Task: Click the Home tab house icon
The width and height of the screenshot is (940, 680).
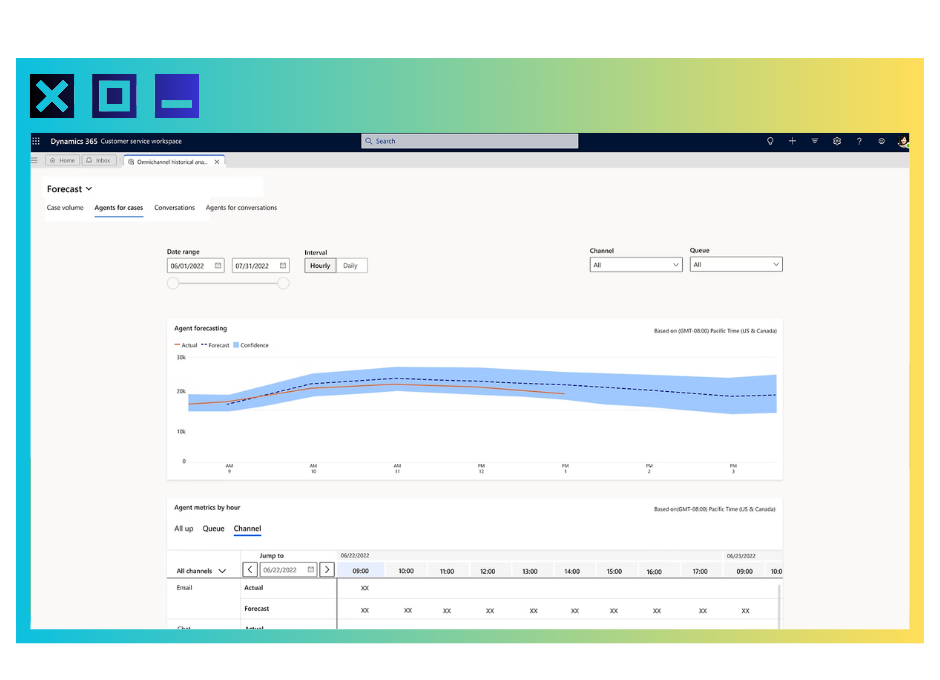Action: (x=53, y=160)
